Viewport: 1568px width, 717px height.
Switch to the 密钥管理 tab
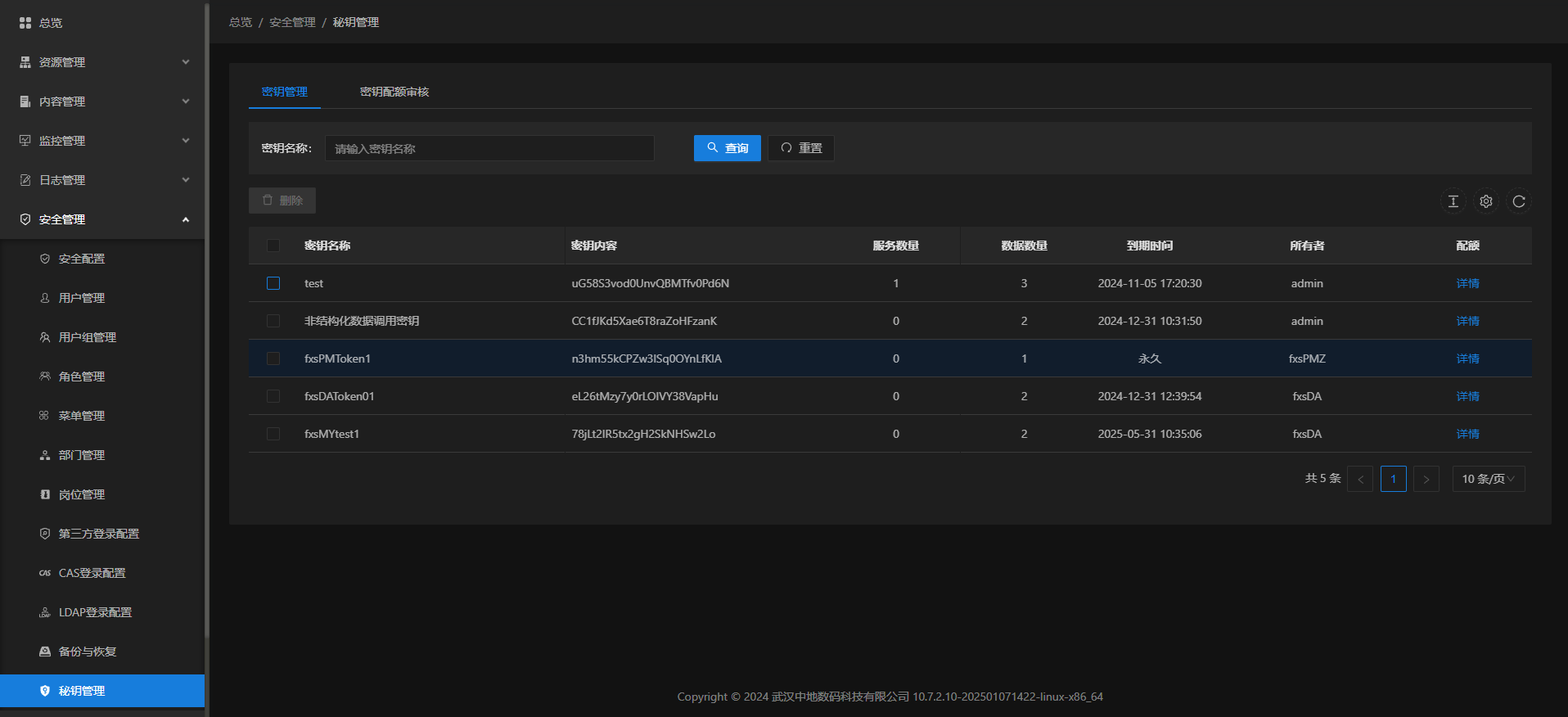285,92
